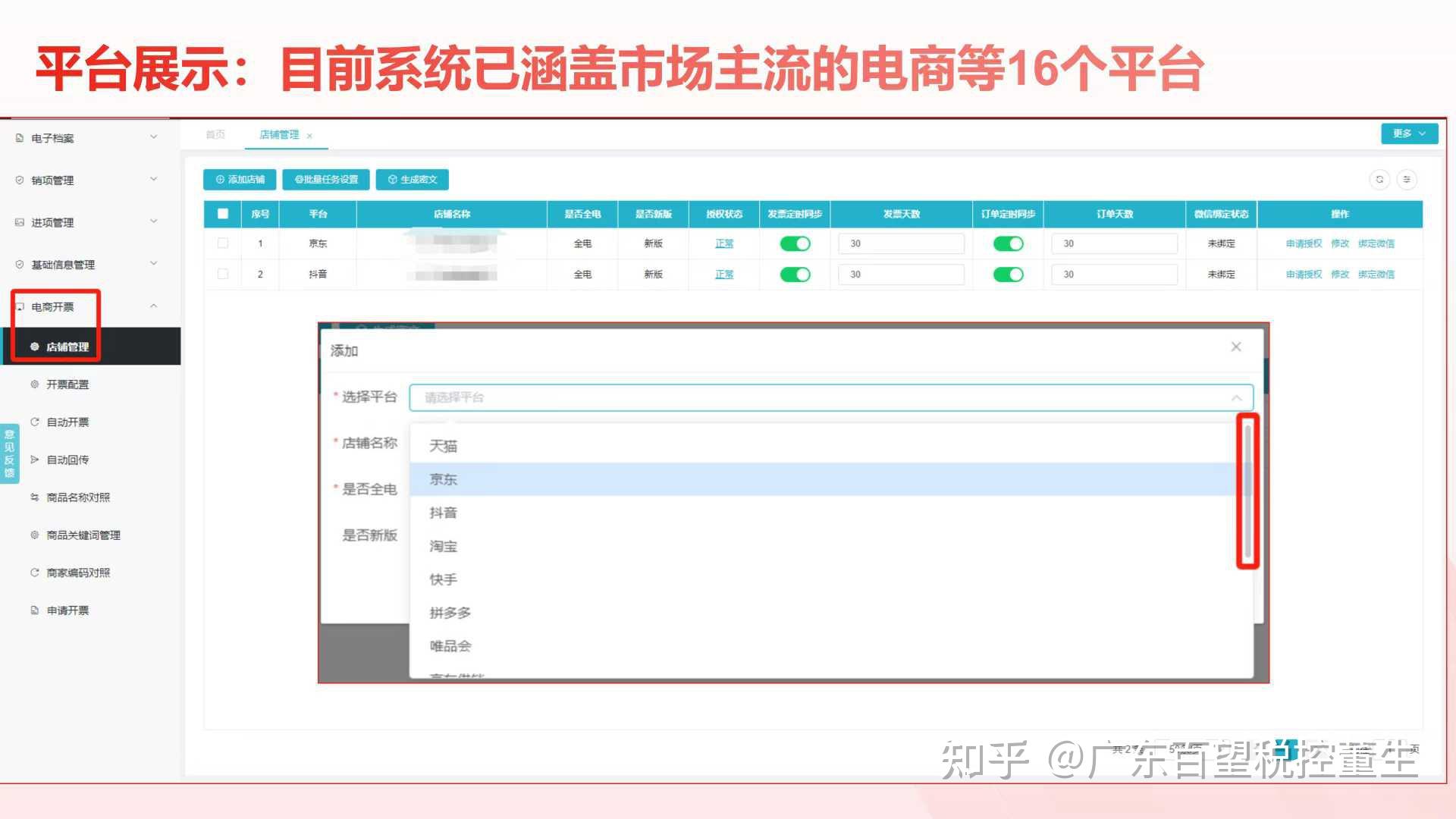Click 申请授权 in the 京东 row

tap(1304, 243)
